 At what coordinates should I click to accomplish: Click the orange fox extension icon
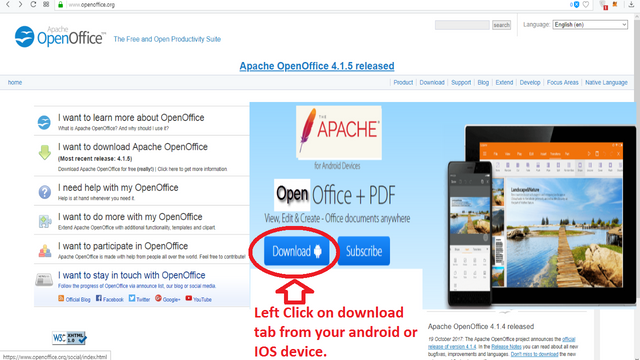(615, 4)
